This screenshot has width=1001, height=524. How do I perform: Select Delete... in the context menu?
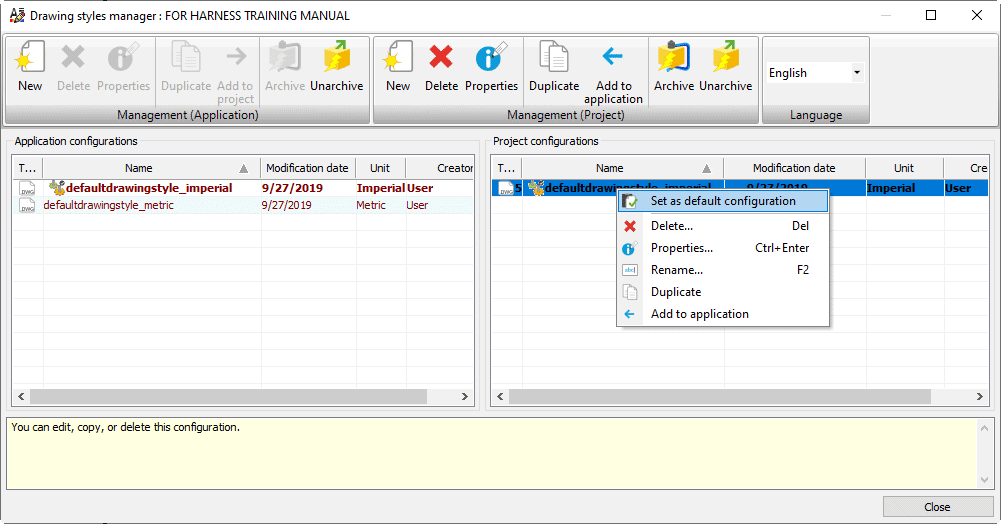pos(672,226)
